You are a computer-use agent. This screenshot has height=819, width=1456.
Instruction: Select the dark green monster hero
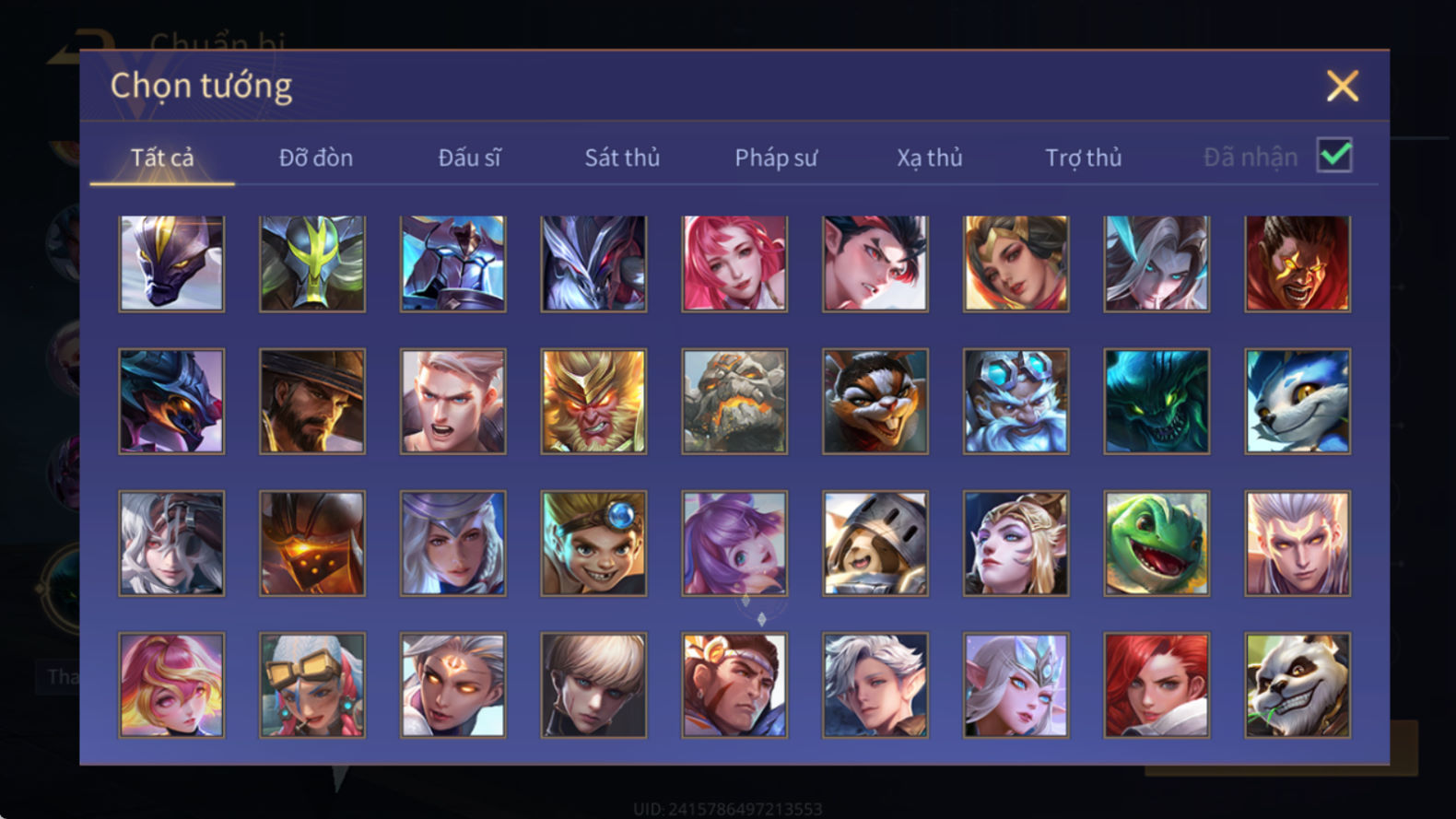coord(1157,402)
